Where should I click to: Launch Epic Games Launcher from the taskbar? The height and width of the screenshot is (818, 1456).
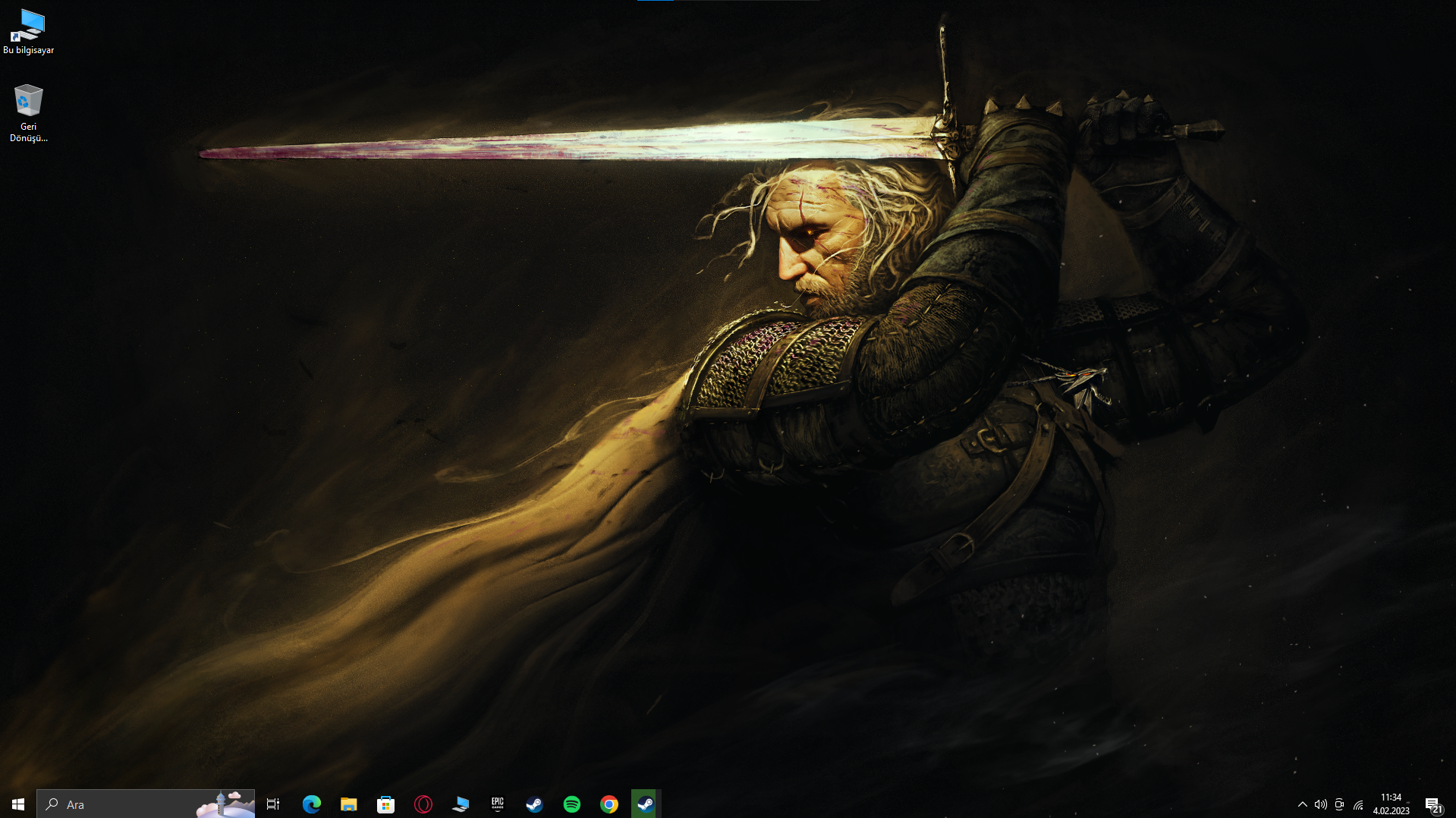click(x=497, y=804)
